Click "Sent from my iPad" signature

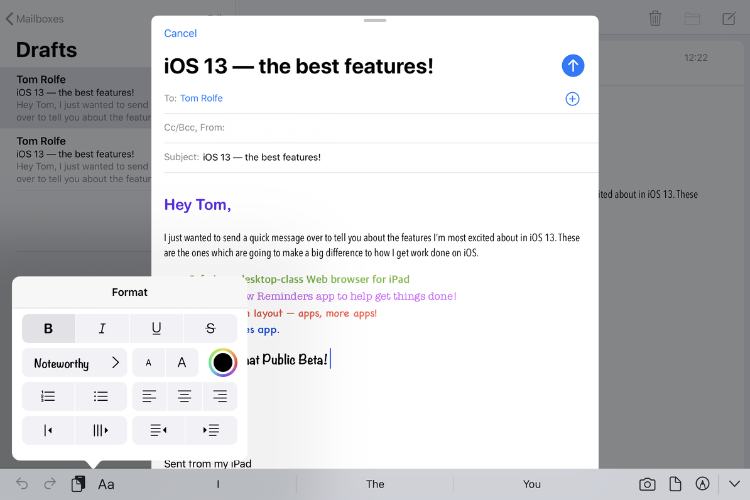208,464
